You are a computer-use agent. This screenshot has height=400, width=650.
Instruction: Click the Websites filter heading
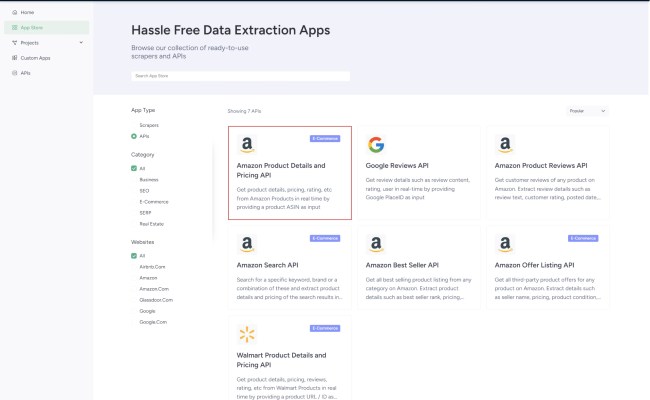142,242
